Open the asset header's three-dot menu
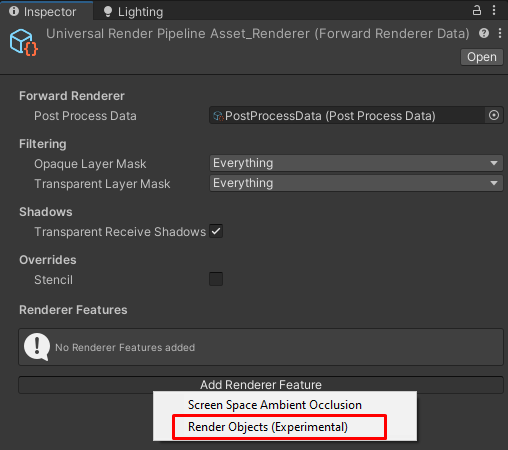508x450 pixels. coord(500,33)
